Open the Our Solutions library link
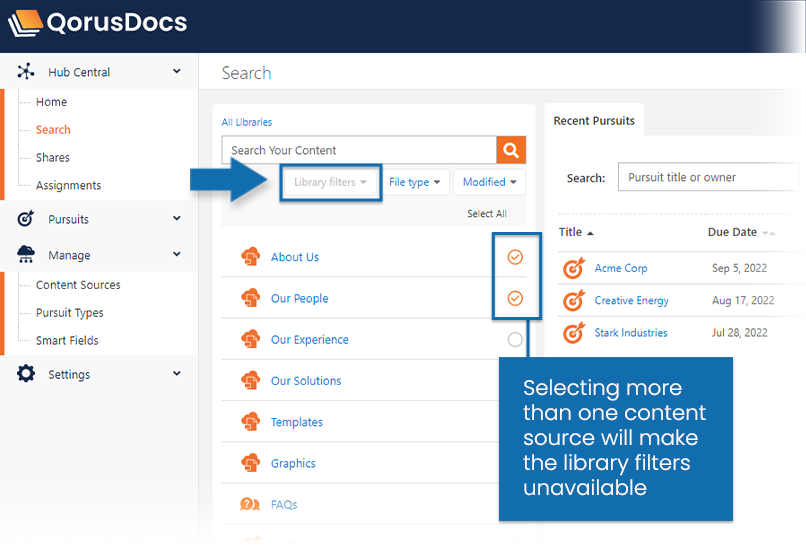806x546 pixels. [306, 381]
